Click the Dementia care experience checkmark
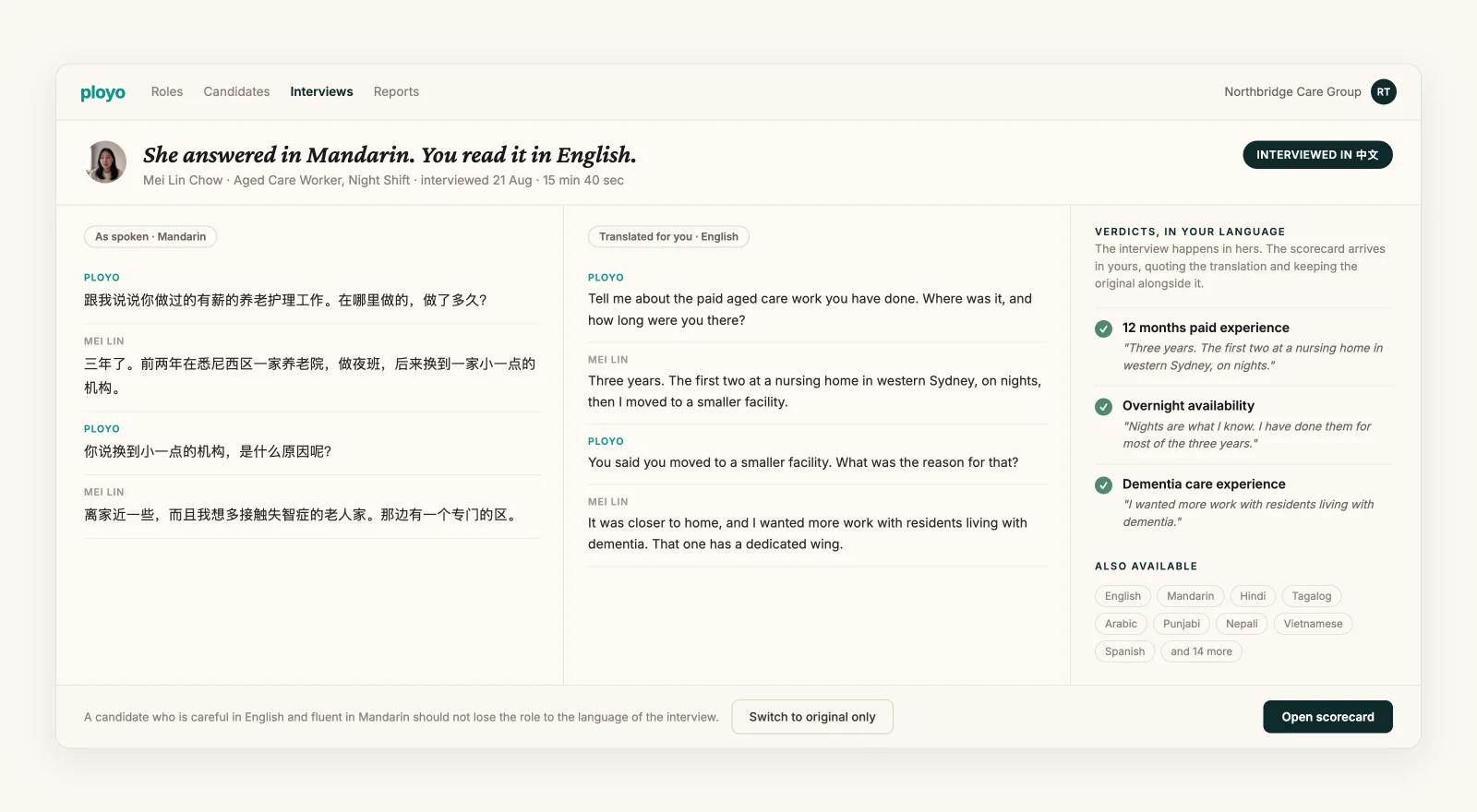The height and width of the screenshot is (812, 1477). coord(1103,485)
